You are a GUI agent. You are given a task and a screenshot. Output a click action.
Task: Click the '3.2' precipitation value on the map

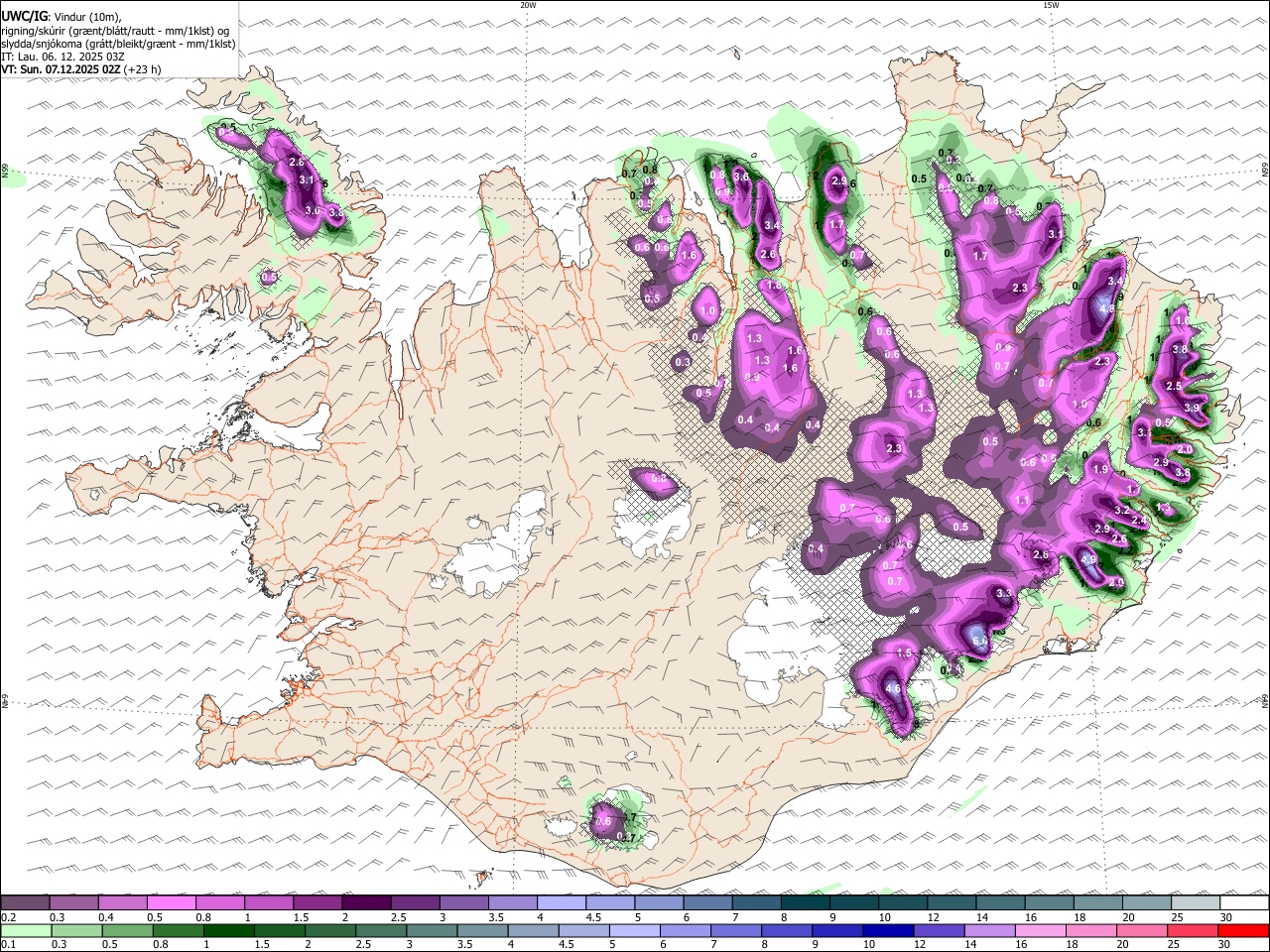tap(1122, 509)
